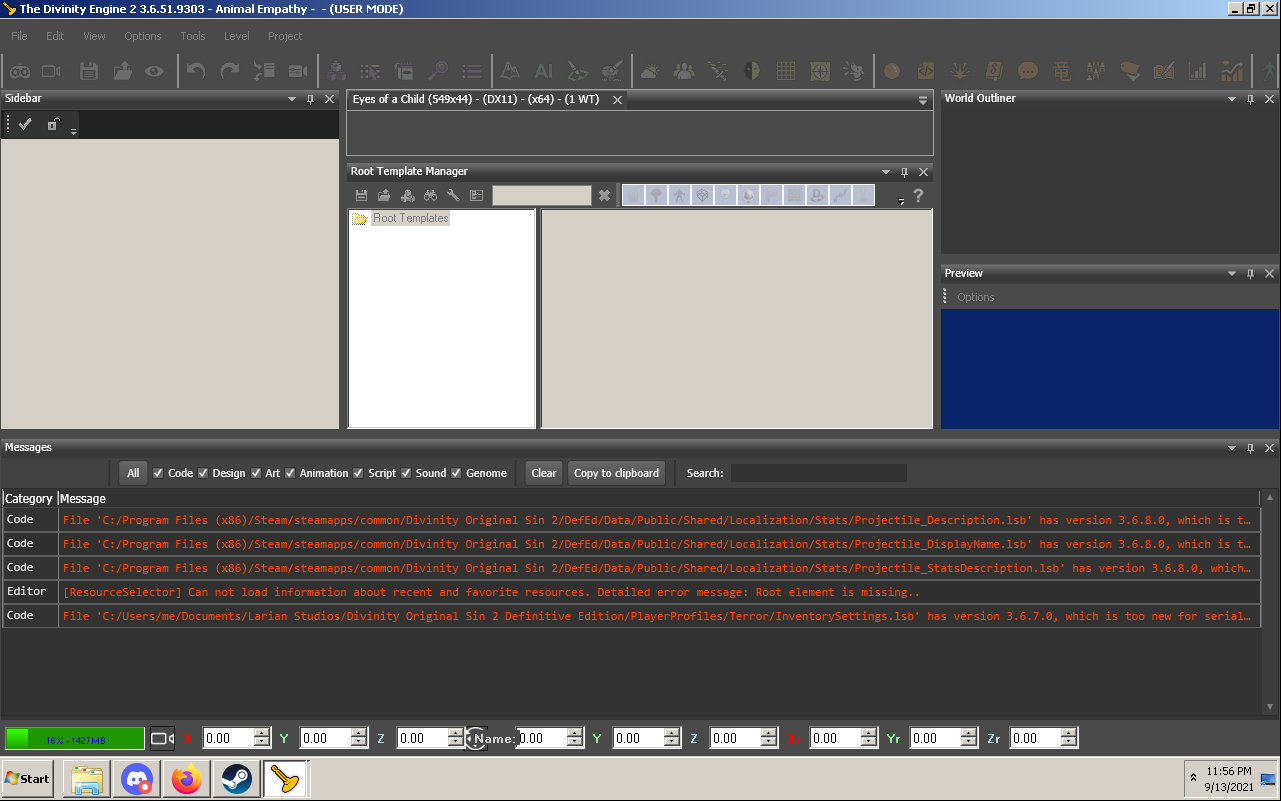
Task: Click the half-shaded mask icon
Action: [752, 71]
